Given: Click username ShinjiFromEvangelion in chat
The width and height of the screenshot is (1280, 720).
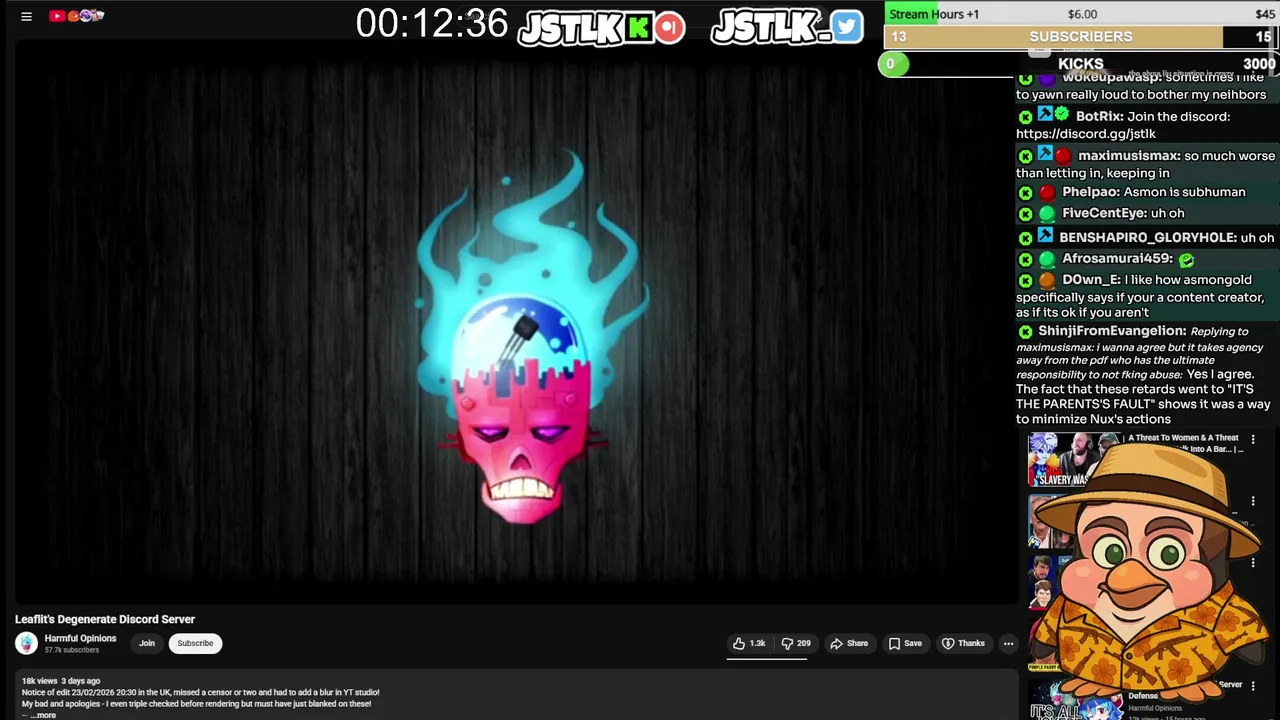Looking at the screenshot, I should (1112, 331).
